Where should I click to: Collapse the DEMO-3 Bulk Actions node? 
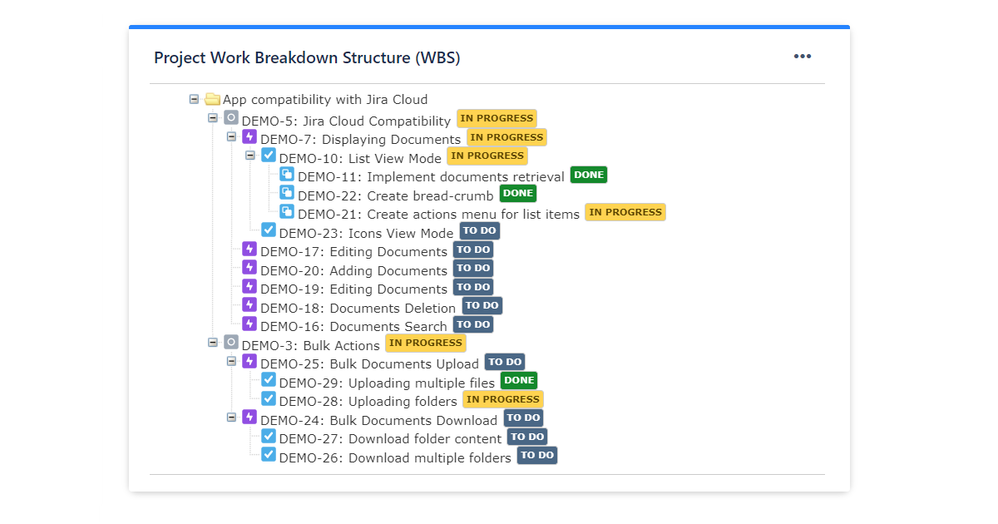coord(213,343)
